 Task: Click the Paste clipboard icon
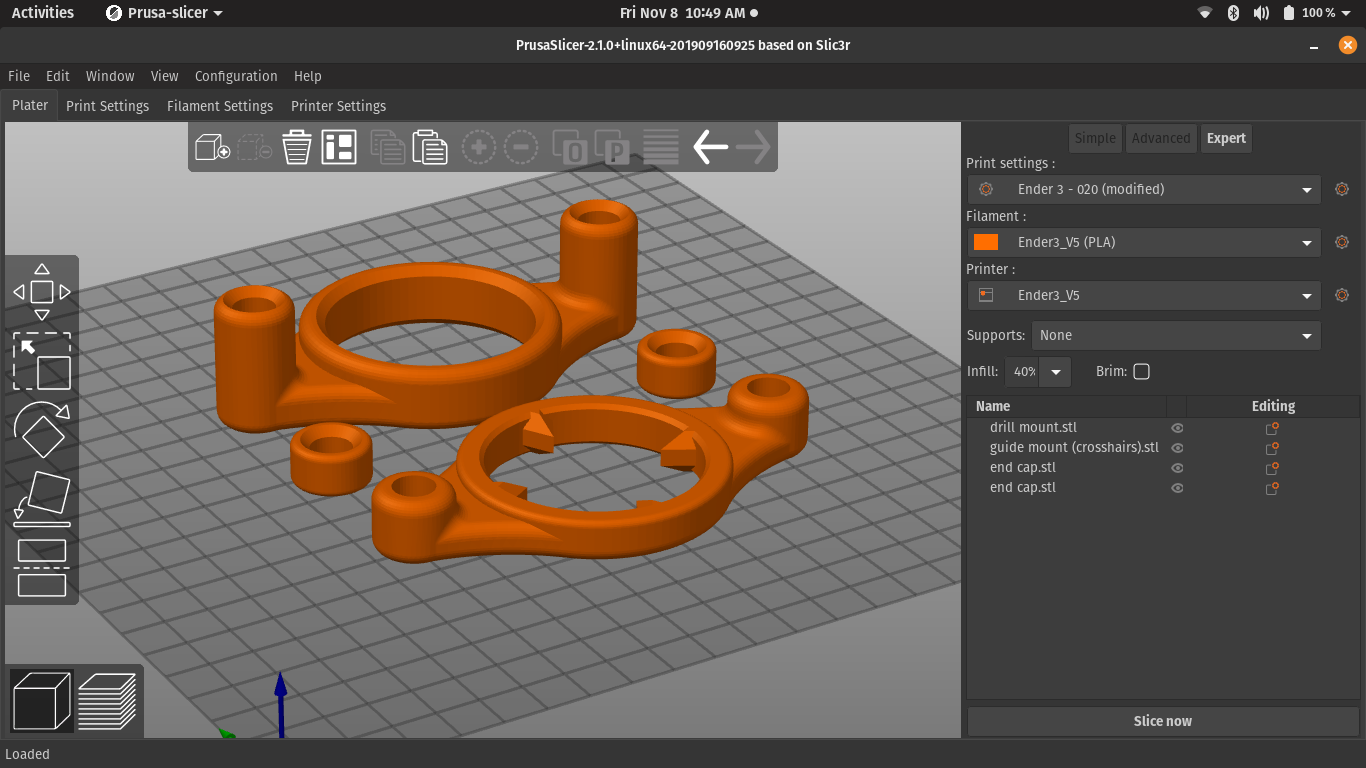coord(430,148)
